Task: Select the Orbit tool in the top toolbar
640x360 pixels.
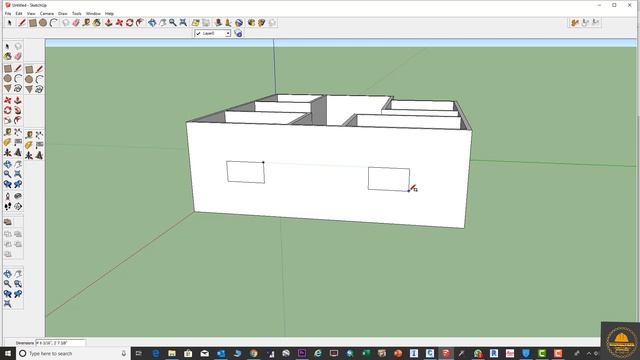Action: [x=152, y=23]
